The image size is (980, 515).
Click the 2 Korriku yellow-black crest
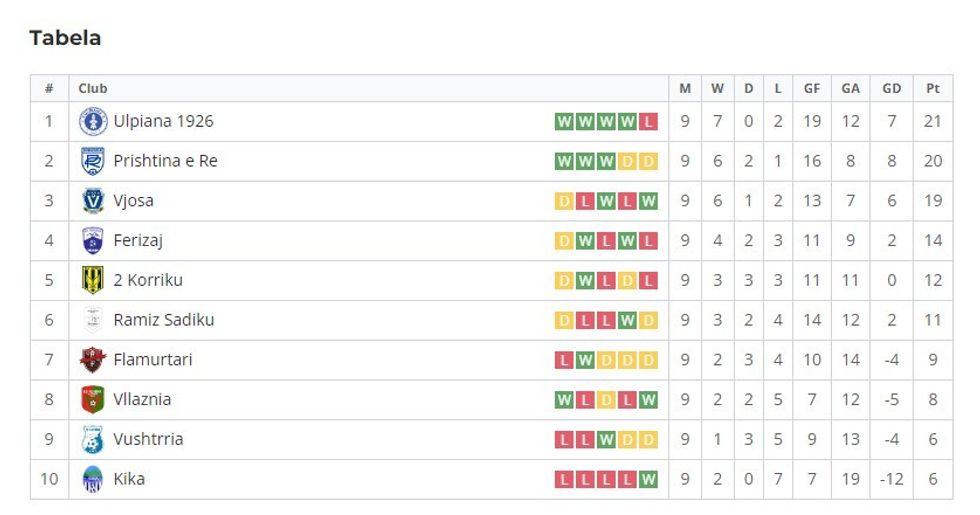coord(93,280)
